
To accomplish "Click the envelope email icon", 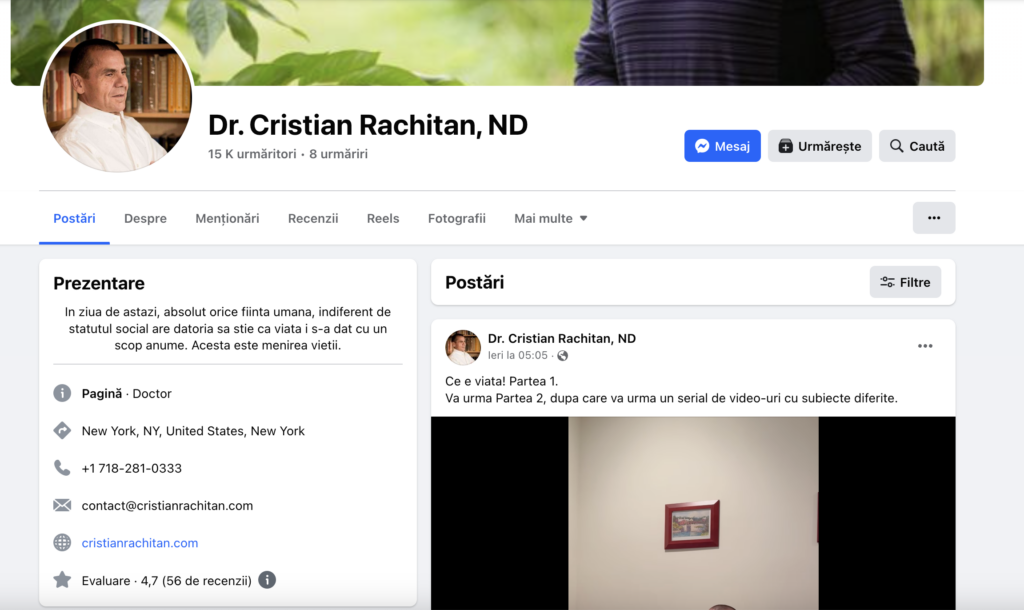I will [62, 506].
